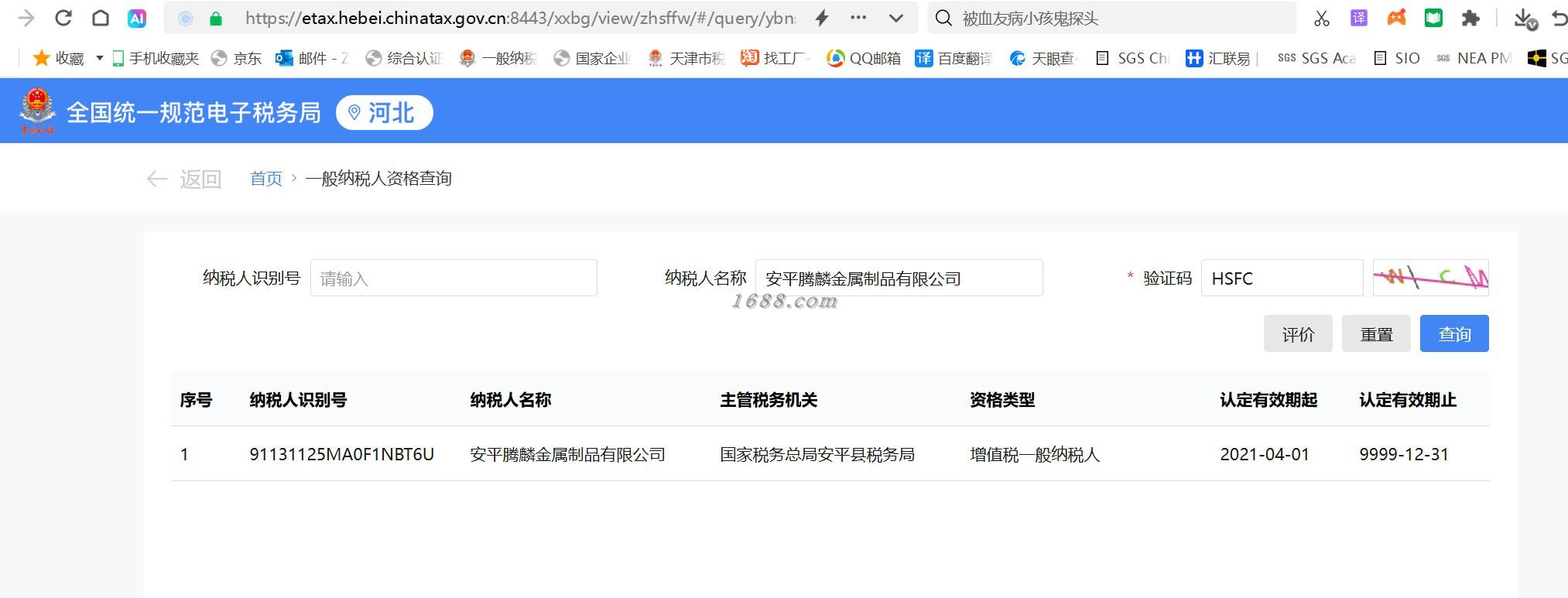Open the SIO bookmark
The width and height of the screenshot is (1568, 598).
1397,58
